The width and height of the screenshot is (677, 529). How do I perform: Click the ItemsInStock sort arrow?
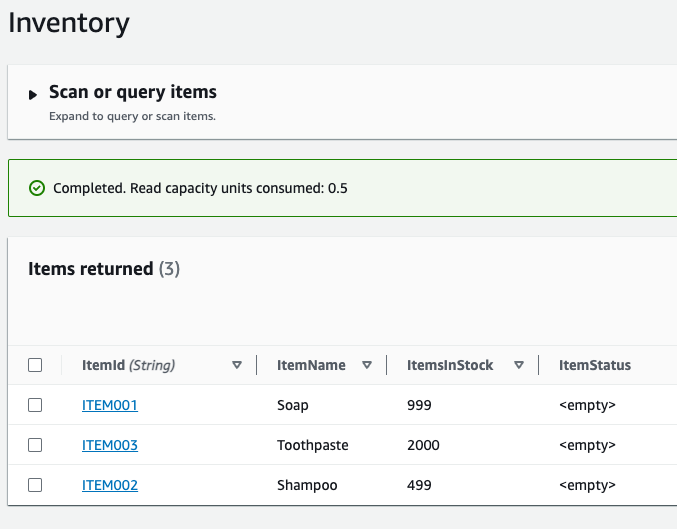point(519,365)
